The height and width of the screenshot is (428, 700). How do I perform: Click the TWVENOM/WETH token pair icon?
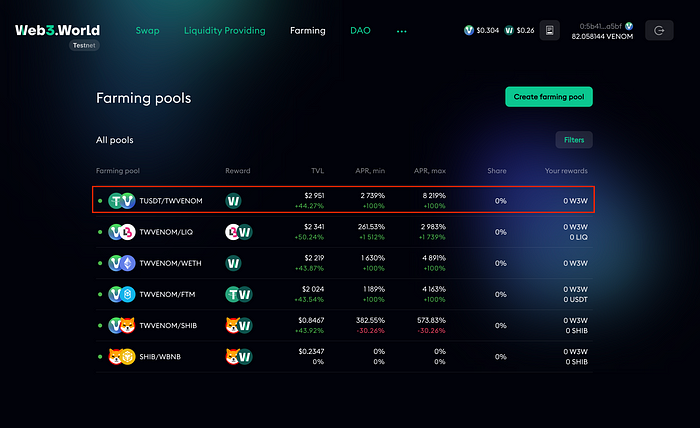click(122, 263)
